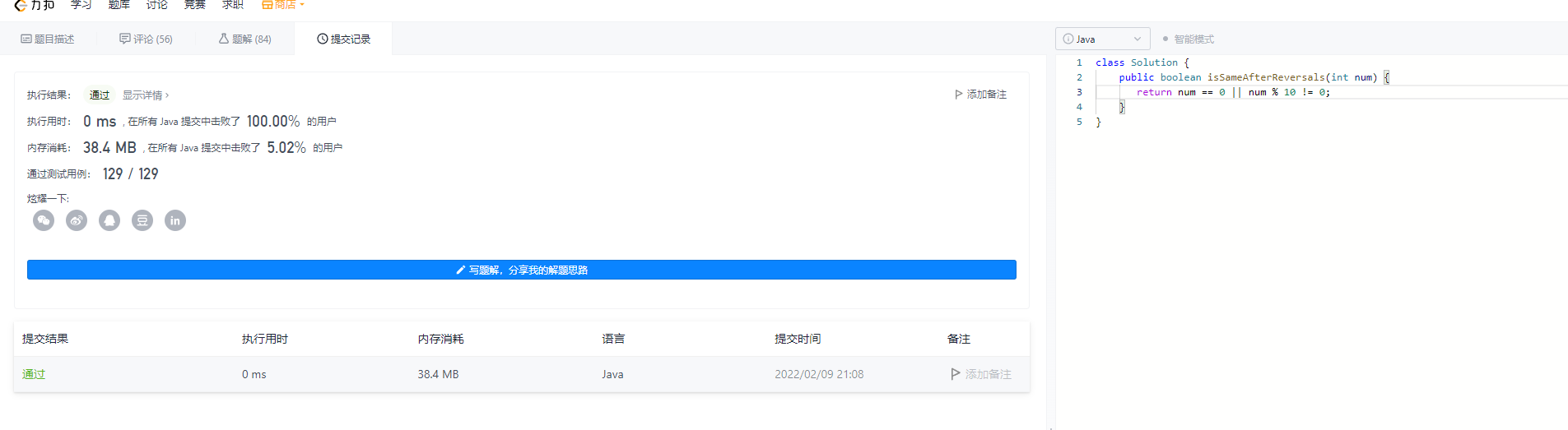The height and width of the screenshot is (430, 1568).
Task: Click 语言 column header
Action: [613, 339]
